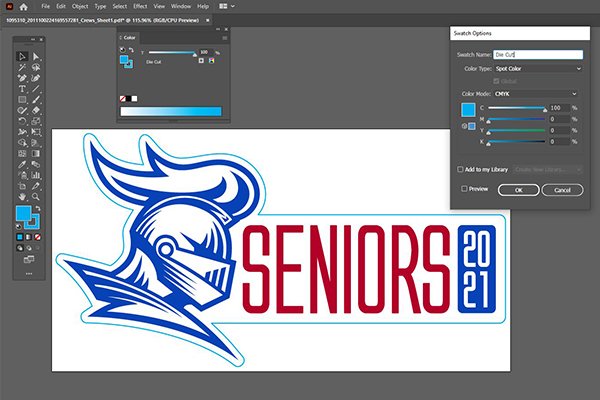Expand the Color Mode CMYK dropdown
Image resolution: width=600 pixels, height=400 pixels.
537,94
